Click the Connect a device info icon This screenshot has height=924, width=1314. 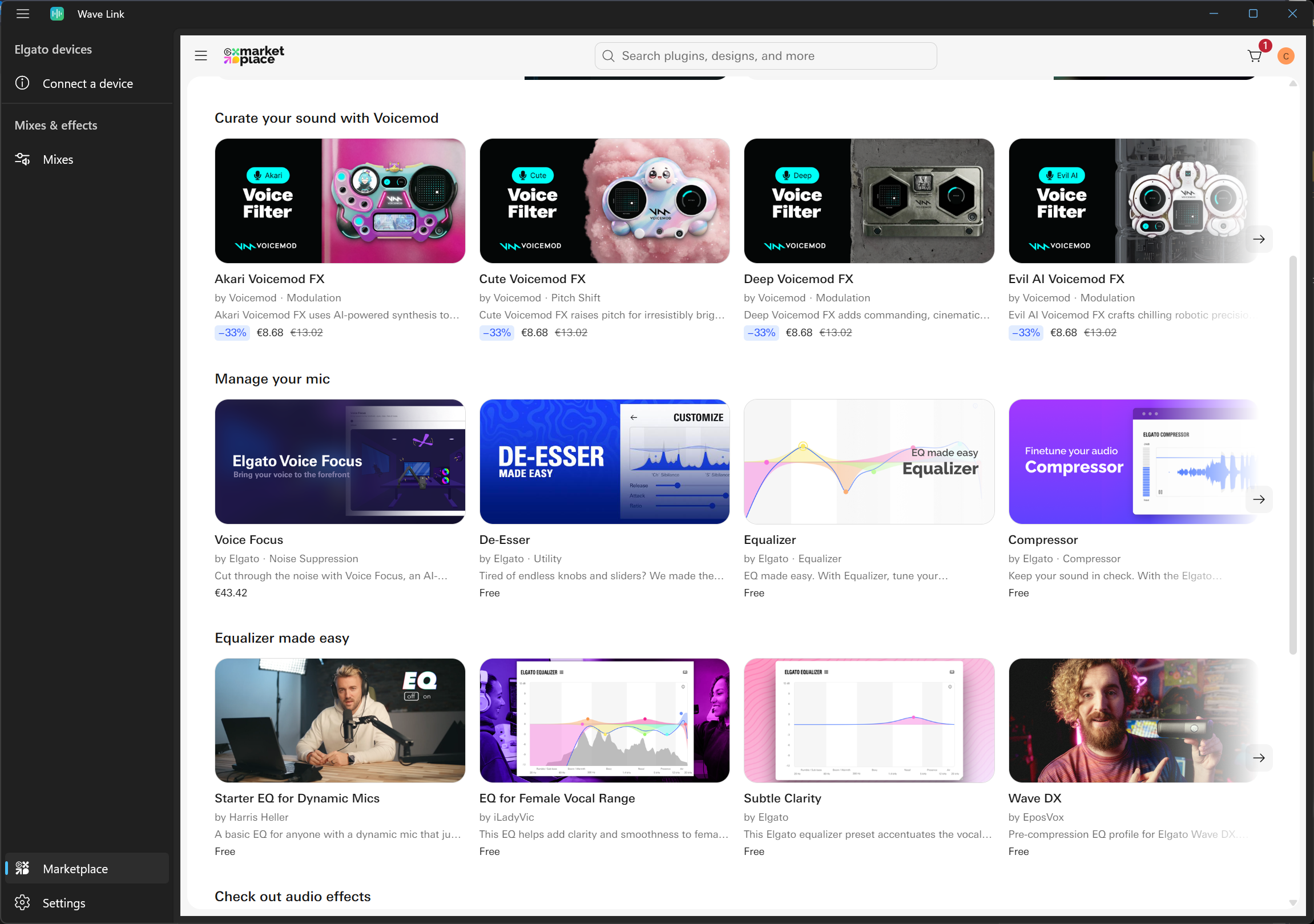pyautogui.click(x=22, y=83)
